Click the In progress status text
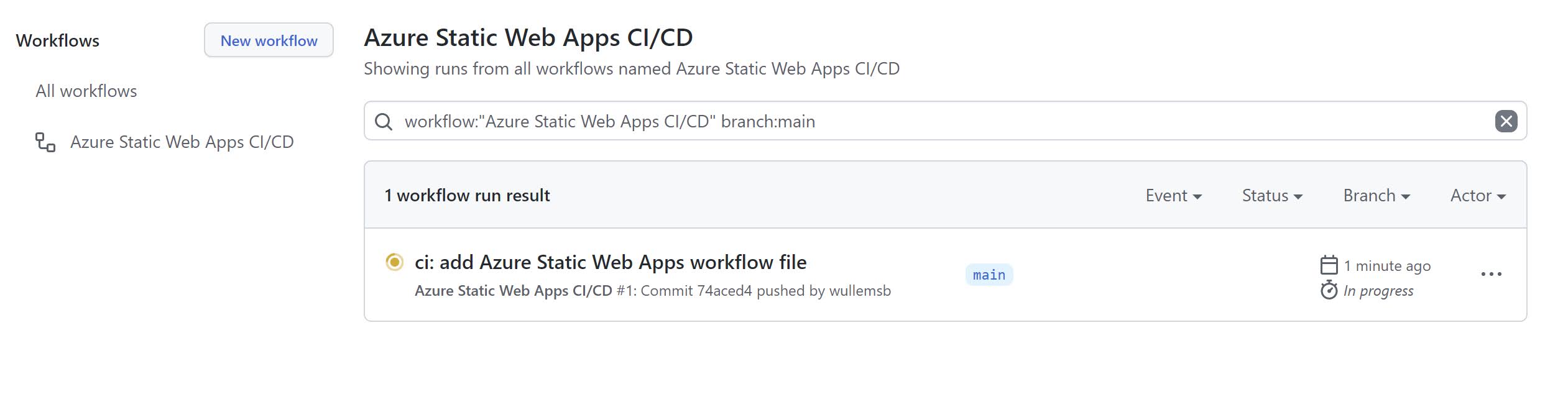 (x=1378, y=291)
